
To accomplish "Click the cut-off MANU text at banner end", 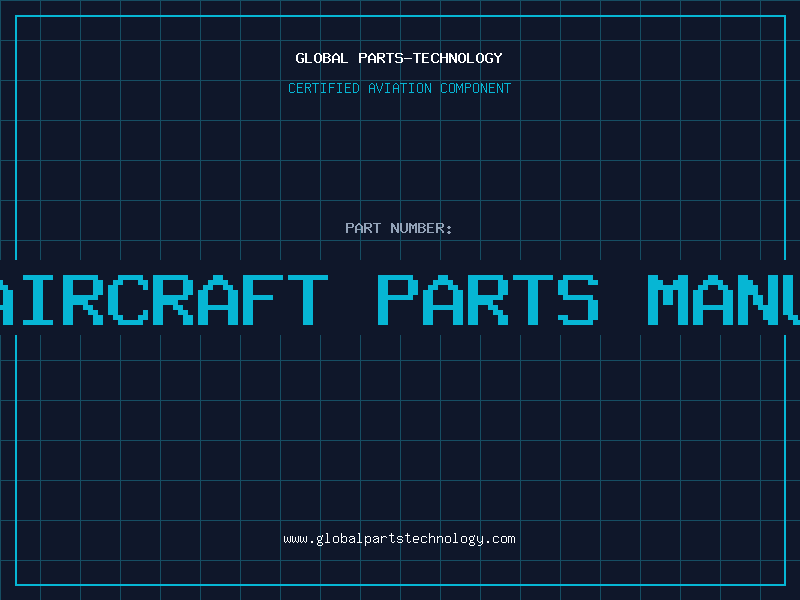I will coord(723,300).
